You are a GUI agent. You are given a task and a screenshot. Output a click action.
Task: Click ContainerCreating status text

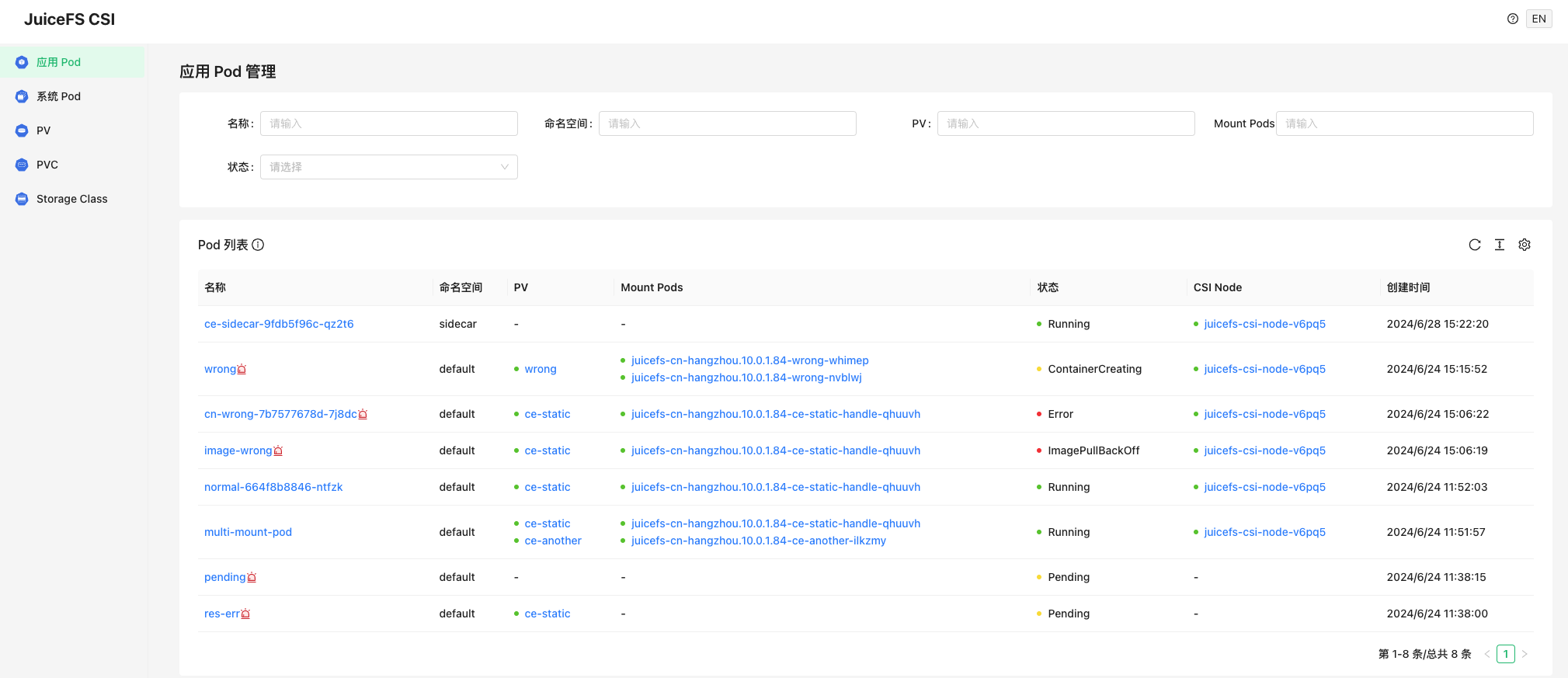pyautogui.click(x=1094, y=369)
